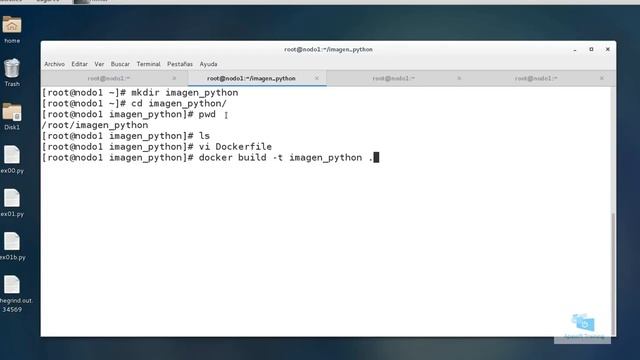Viewport: 640px width, 360px height.
Task: Open the Disk1 folder icon
Action: click(x=12, y=112)
